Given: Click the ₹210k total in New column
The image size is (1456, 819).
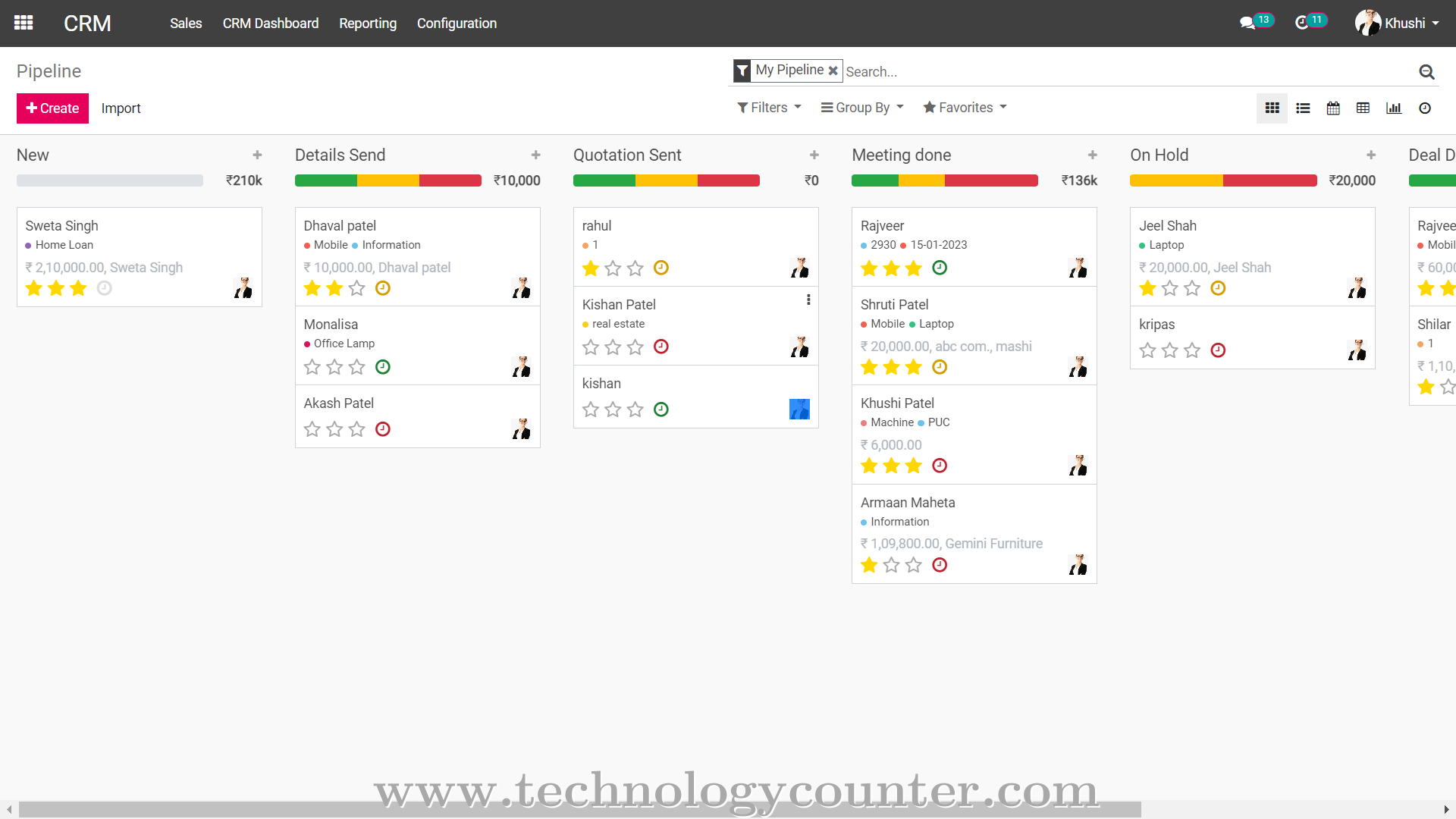Looking at the screenshot, I should [243, 180].
